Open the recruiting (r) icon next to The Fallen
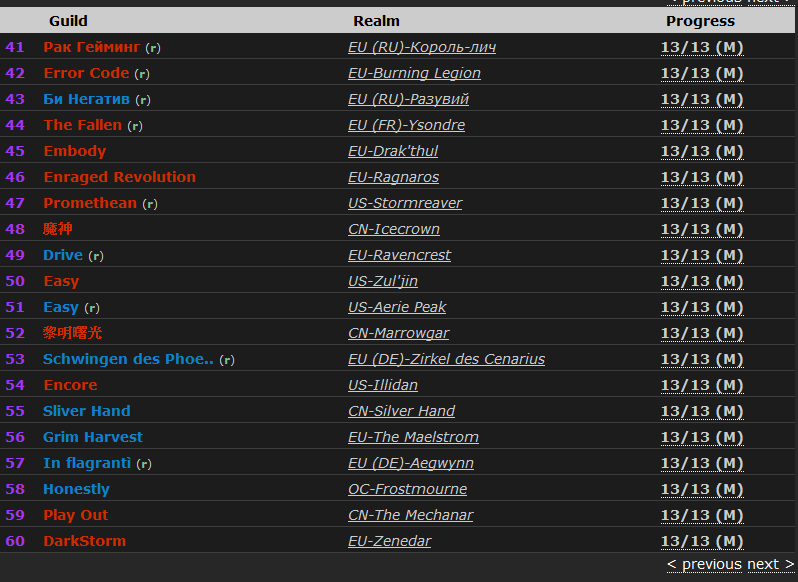Image resolution: width=798 pixels, height=582 pixels. 135,126
